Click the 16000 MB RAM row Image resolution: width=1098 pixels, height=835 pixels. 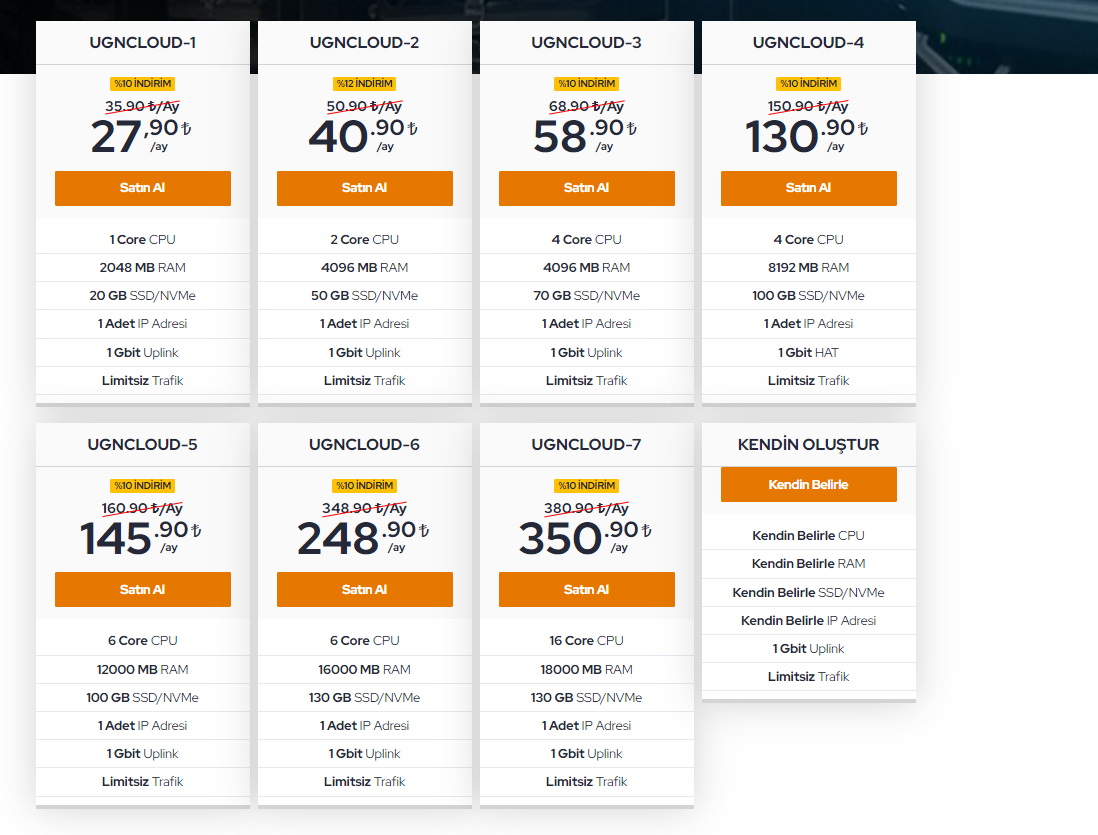365,670
